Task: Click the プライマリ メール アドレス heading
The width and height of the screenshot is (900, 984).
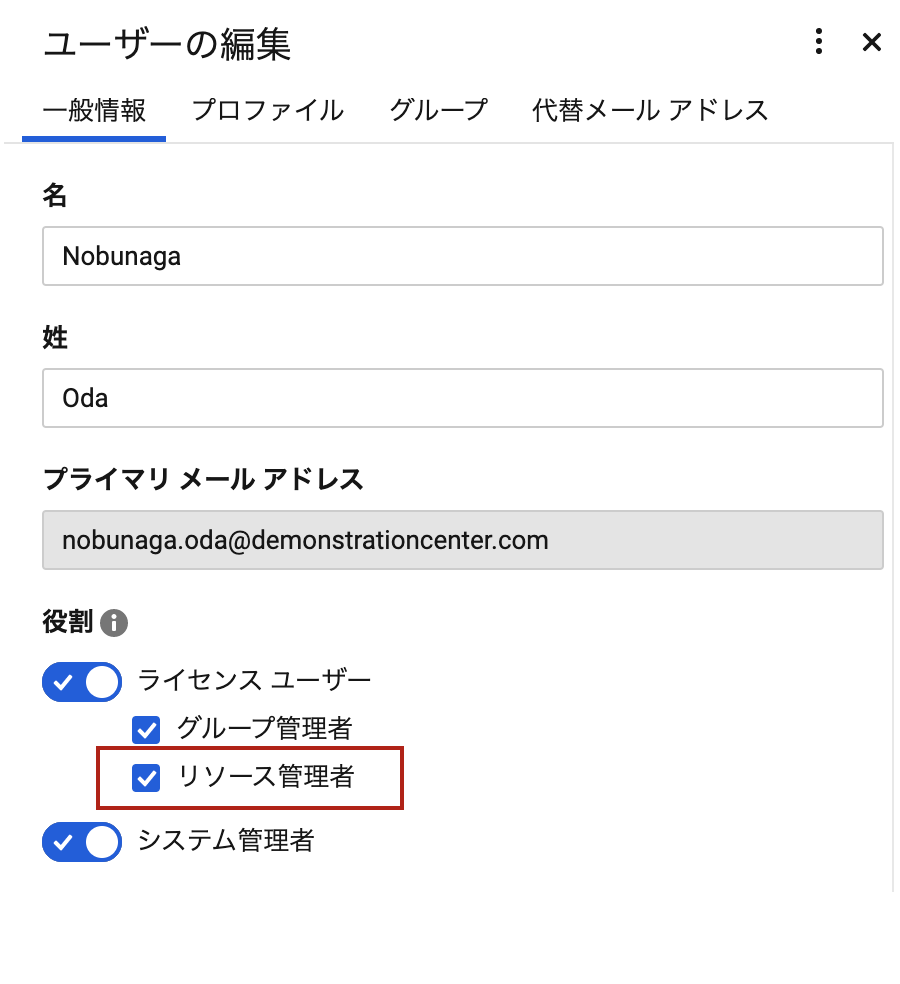Action: 203,479
